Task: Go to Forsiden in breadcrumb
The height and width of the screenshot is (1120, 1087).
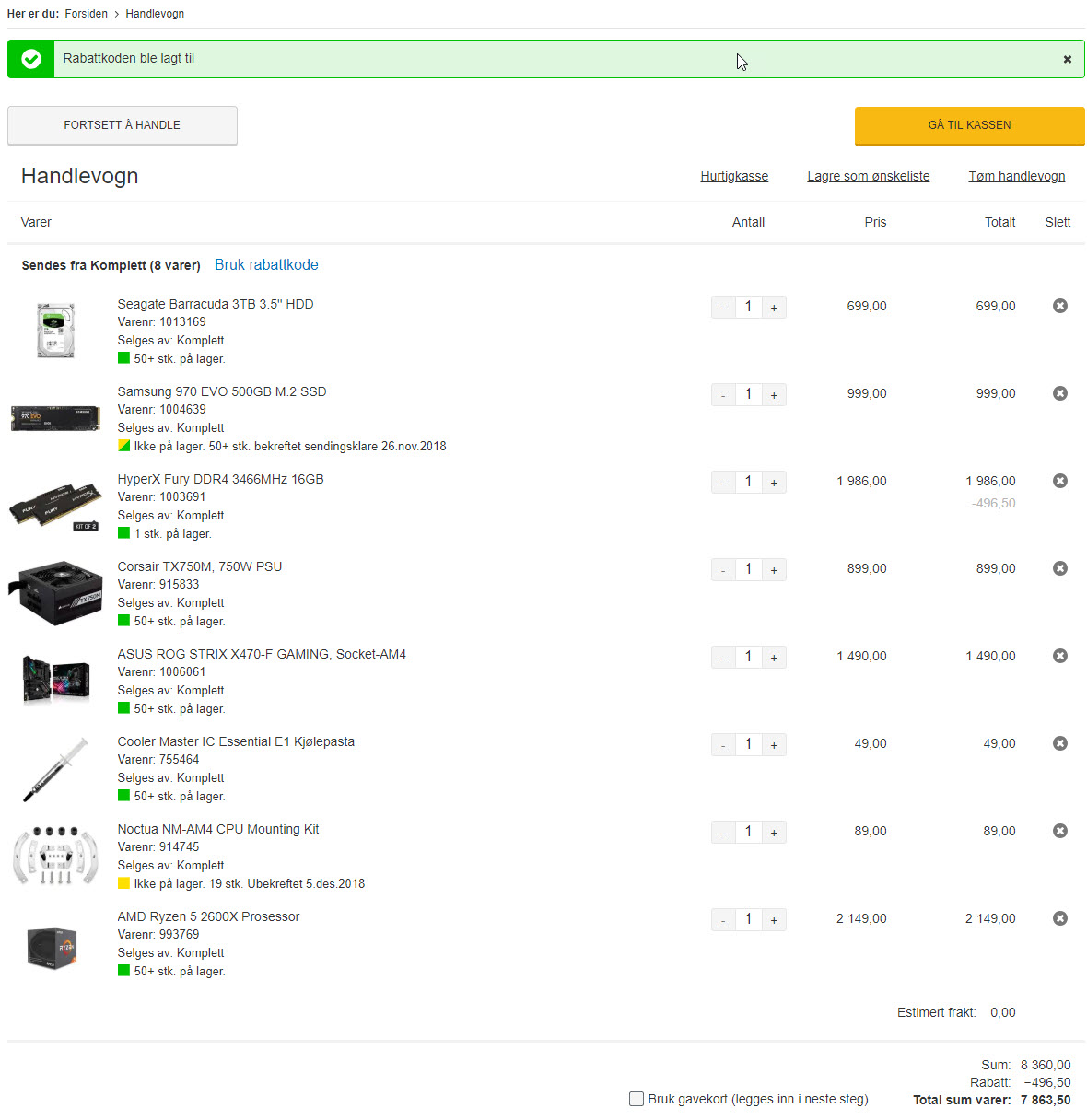Action: (86, 14)
